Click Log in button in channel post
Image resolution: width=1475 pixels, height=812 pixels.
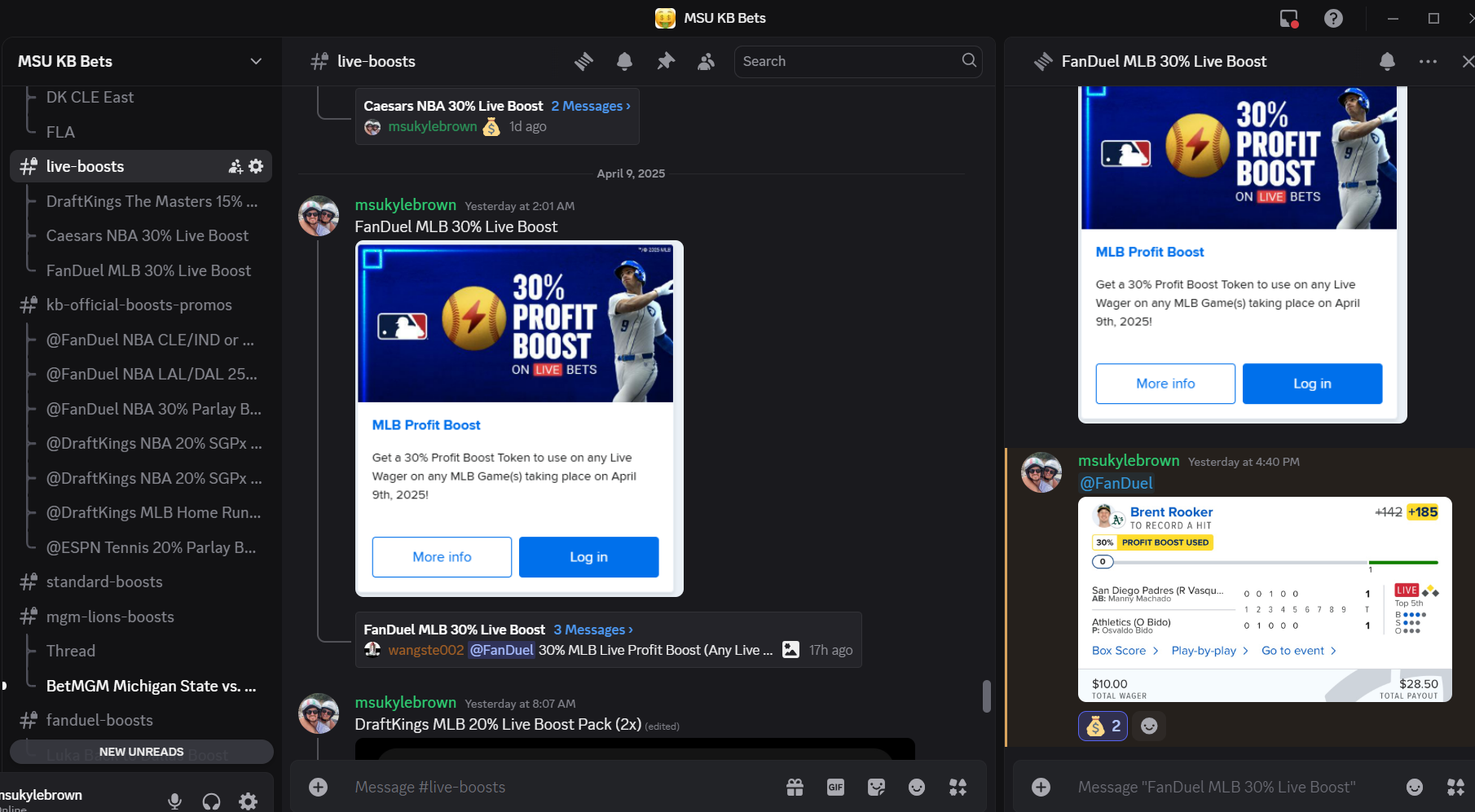(588, 557)
